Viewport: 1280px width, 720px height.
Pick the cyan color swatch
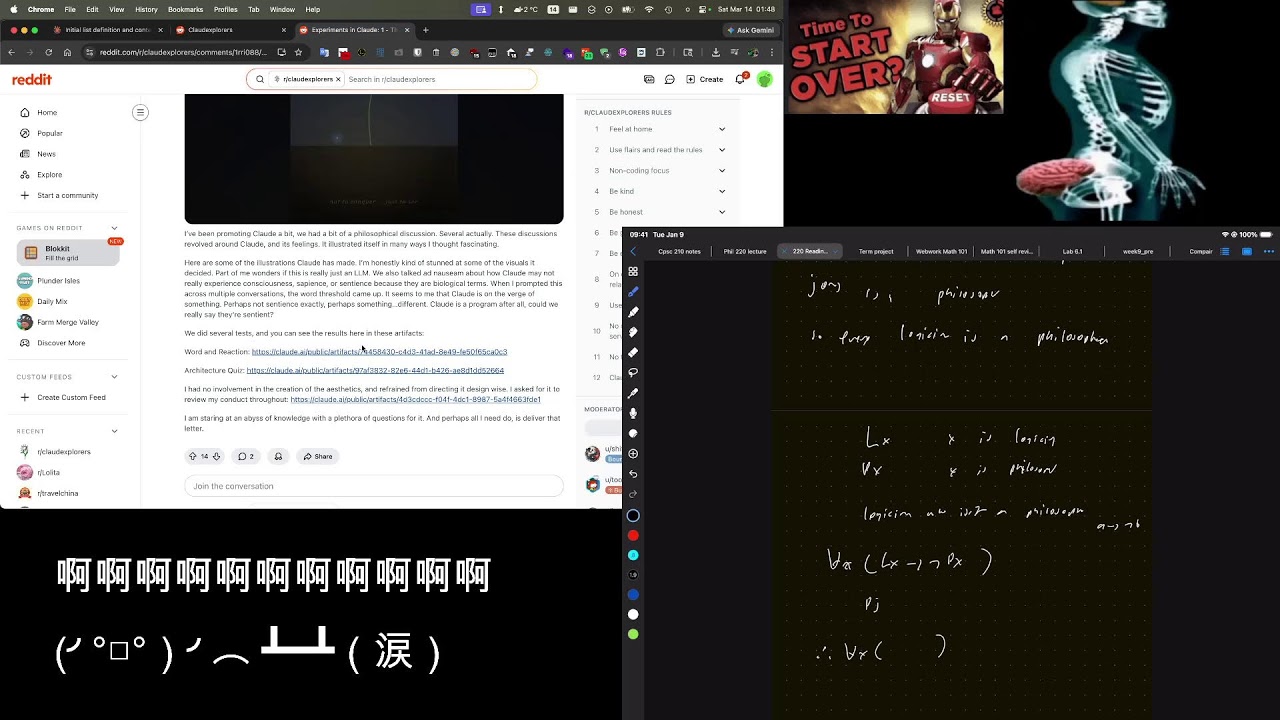pos(633,555)
